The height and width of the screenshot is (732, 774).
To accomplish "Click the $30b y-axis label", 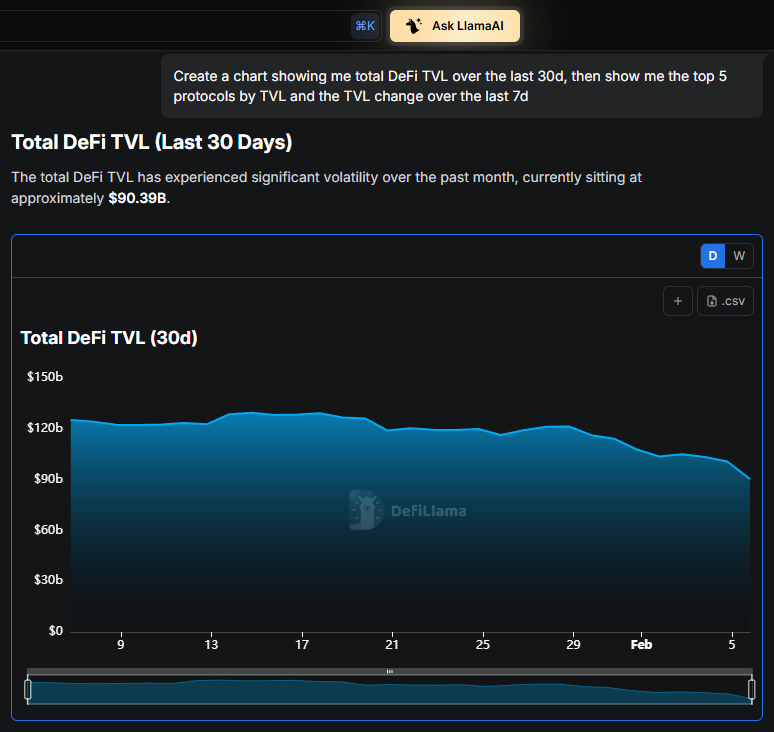I will click(48, 579).
